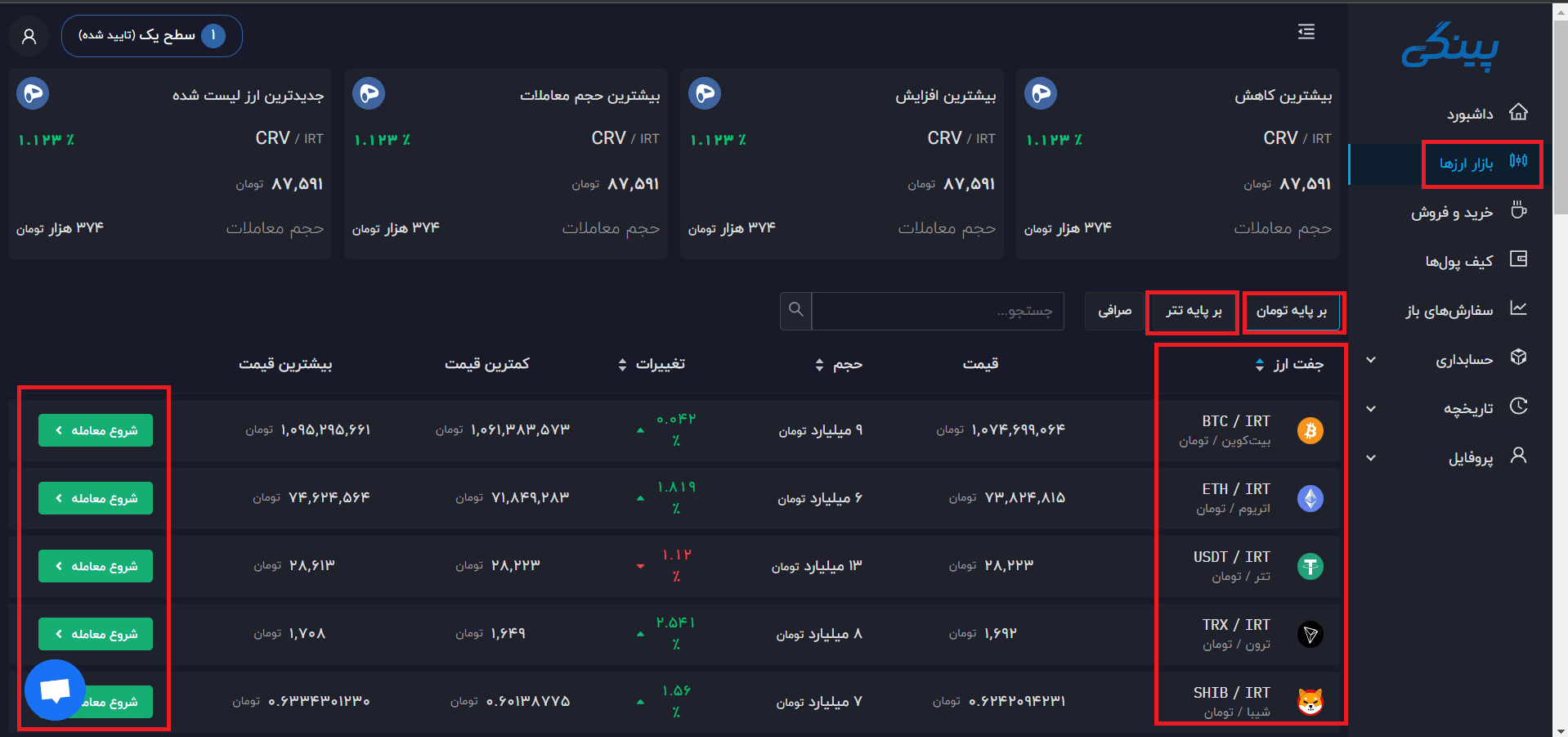Click the BTC / IRT pair name
This screenshot has width=1568, height=737.
pyautogui.click(x=1236, y=421)
